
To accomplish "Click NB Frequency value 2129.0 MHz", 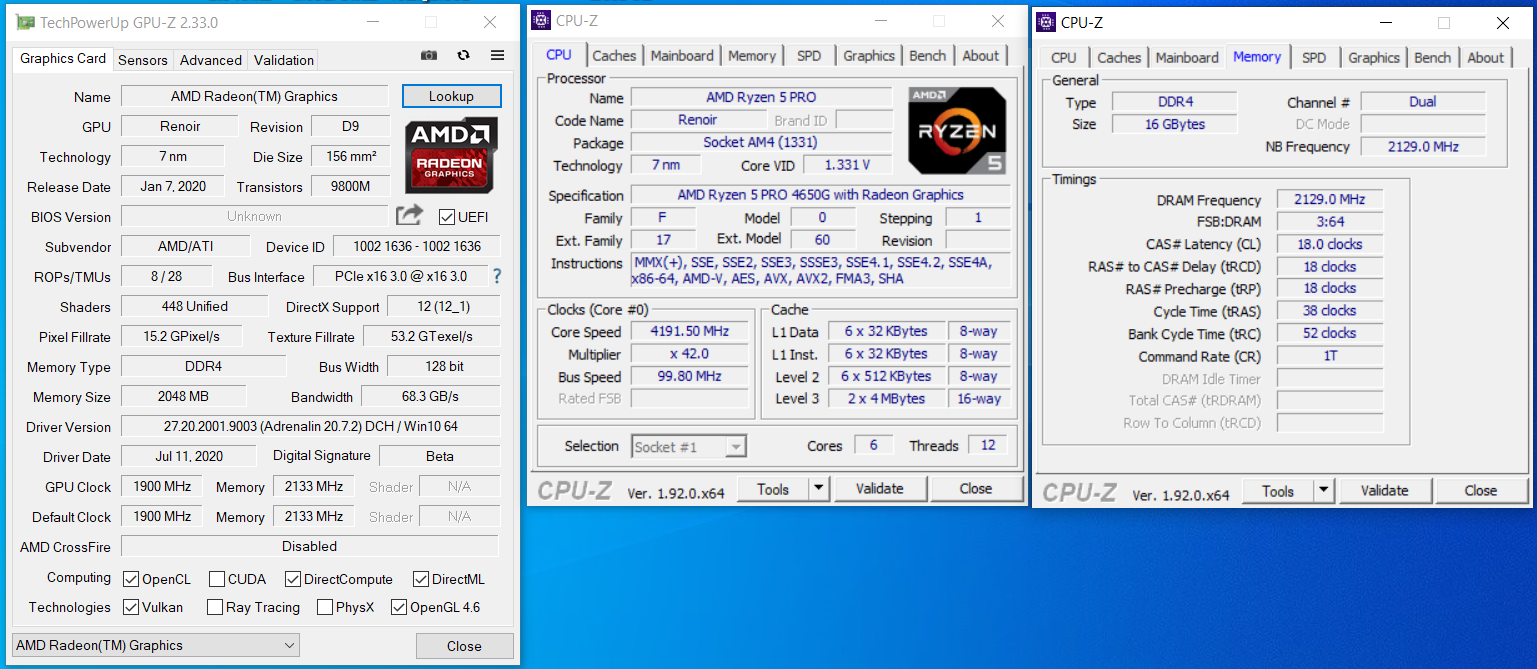I will (x=1422, y=146).
